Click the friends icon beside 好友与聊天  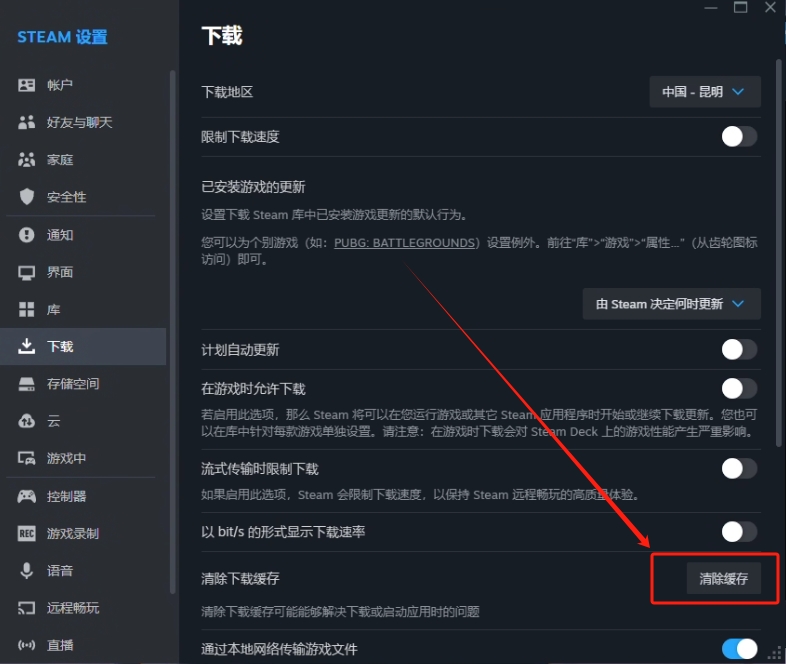tap(27, 122)
